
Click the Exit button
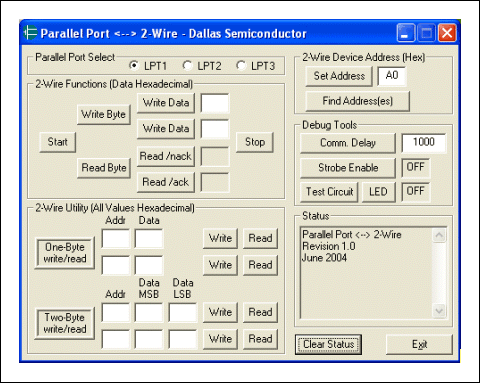click(x=419, y=344)
